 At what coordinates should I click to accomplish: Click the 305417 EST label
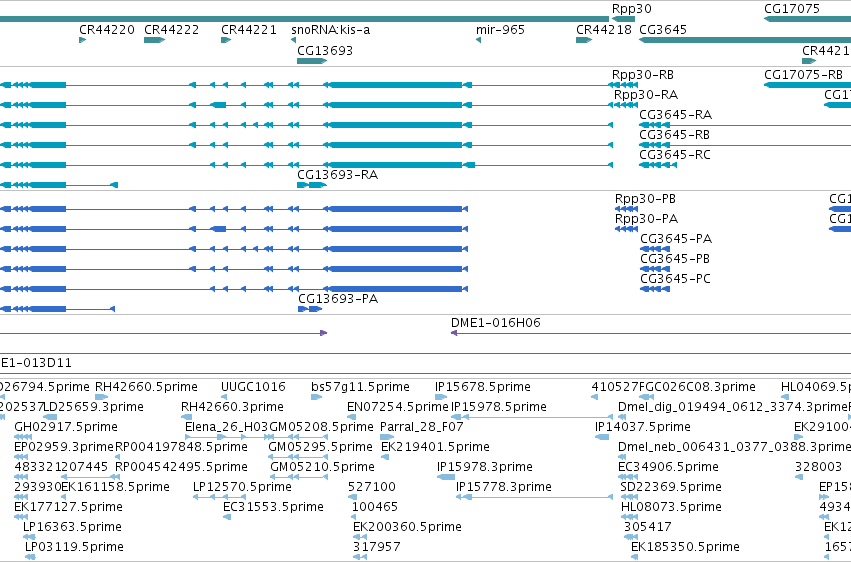[x=647, y=528]
